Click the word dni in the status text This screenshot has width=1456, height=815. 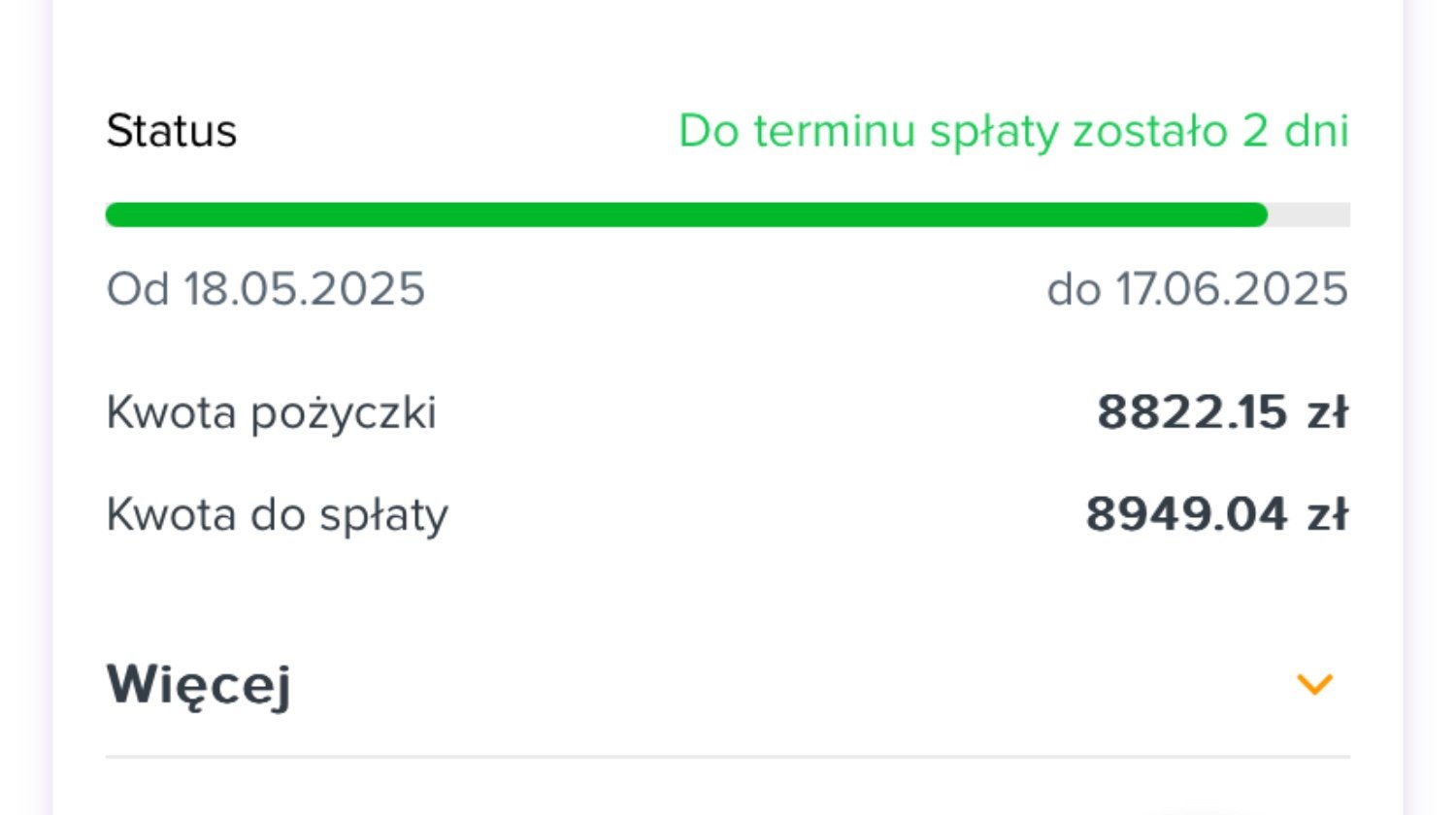pyautogui.click(x=1316, y=131)
